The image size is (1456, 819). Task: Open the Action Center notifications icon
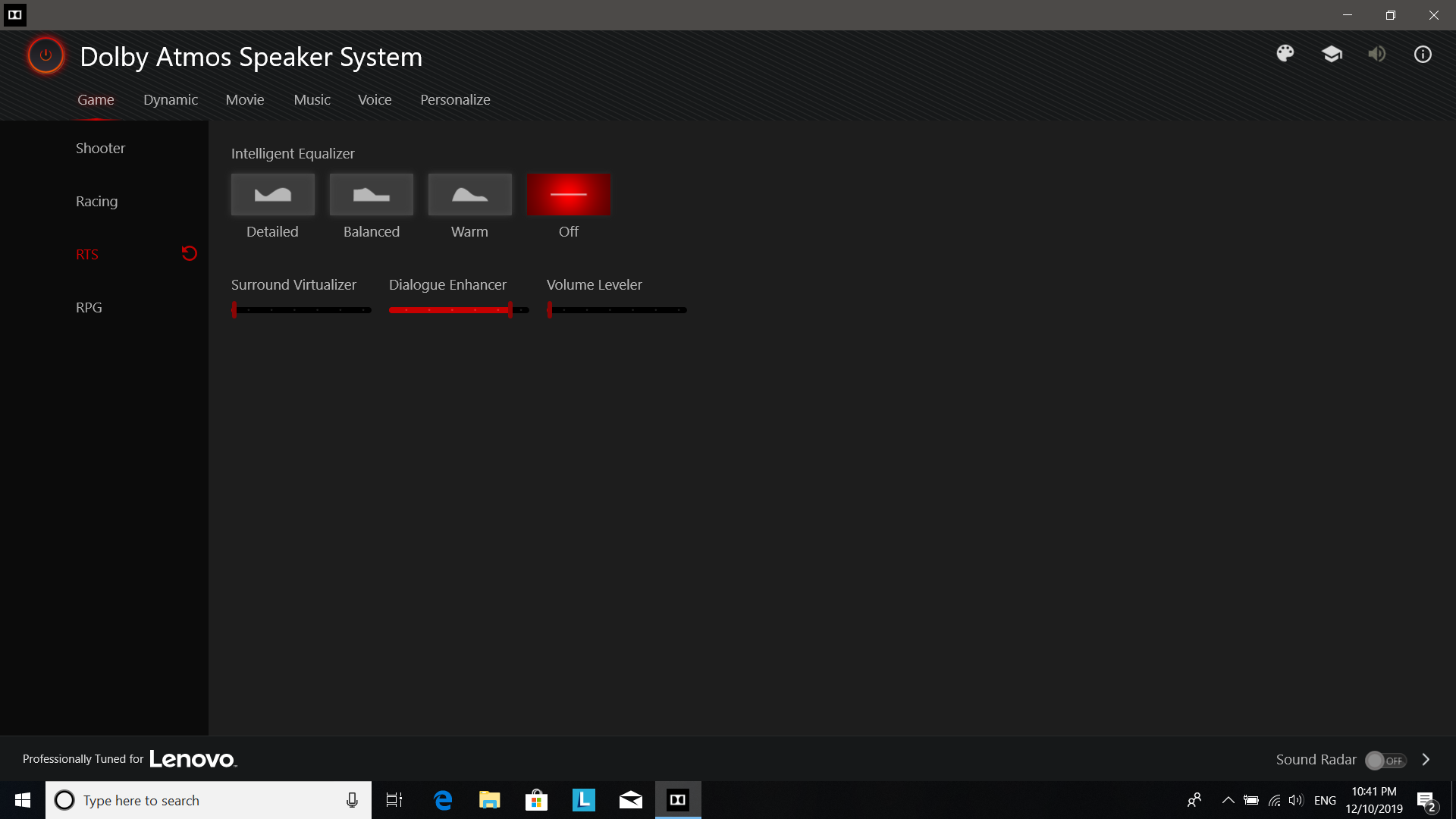tap(1427, 801)
